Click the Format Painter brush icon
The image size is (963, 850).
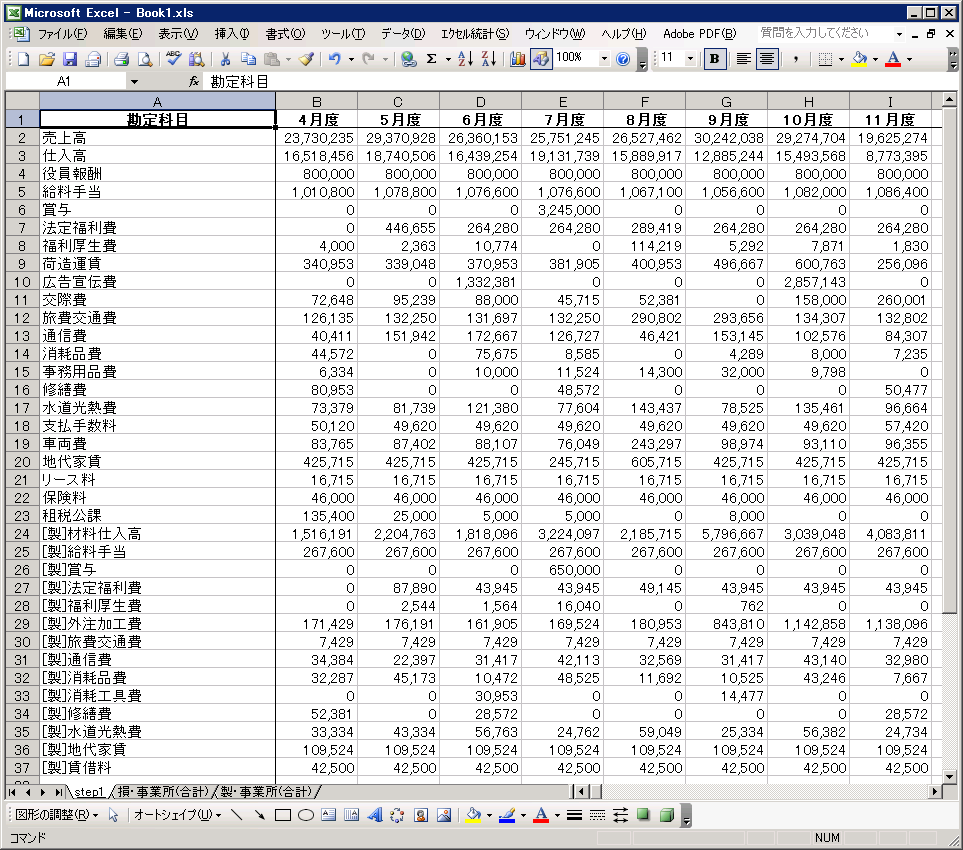click(x=306, y=59)
